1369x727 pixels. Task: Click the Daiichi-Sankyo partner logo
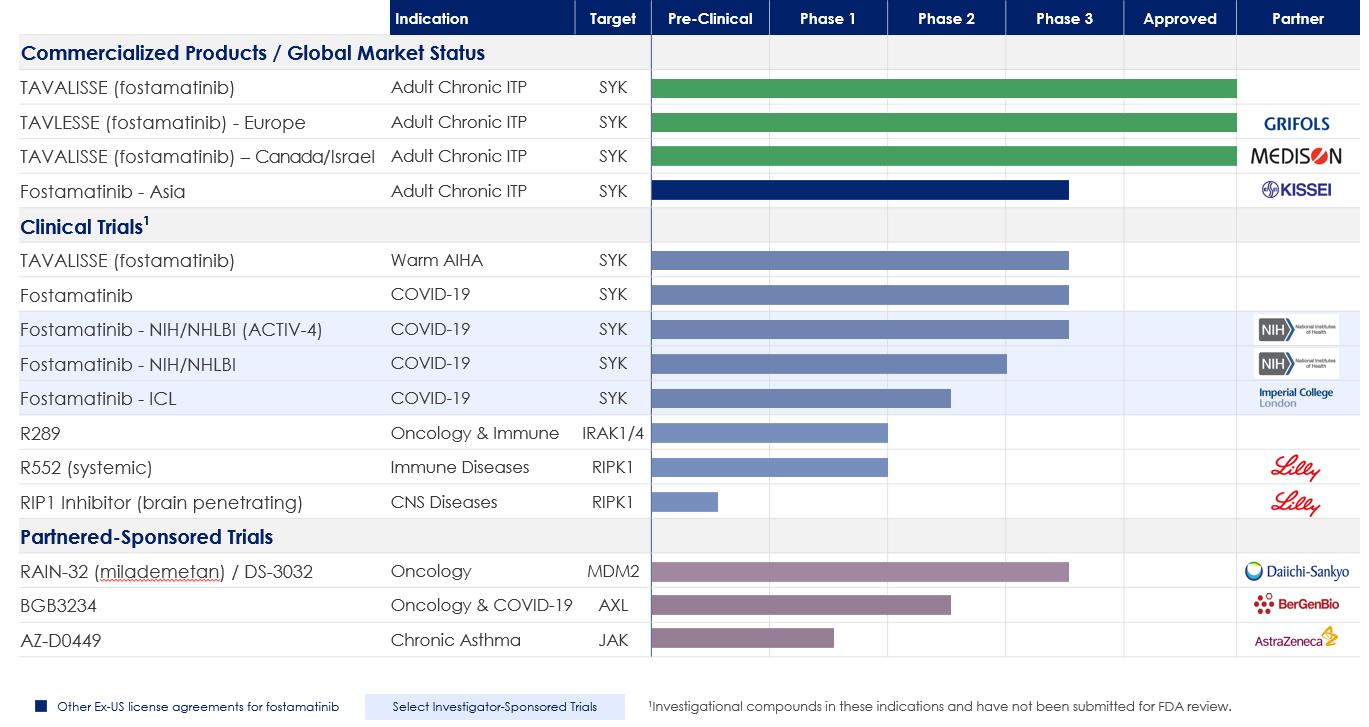point(1297,572)
